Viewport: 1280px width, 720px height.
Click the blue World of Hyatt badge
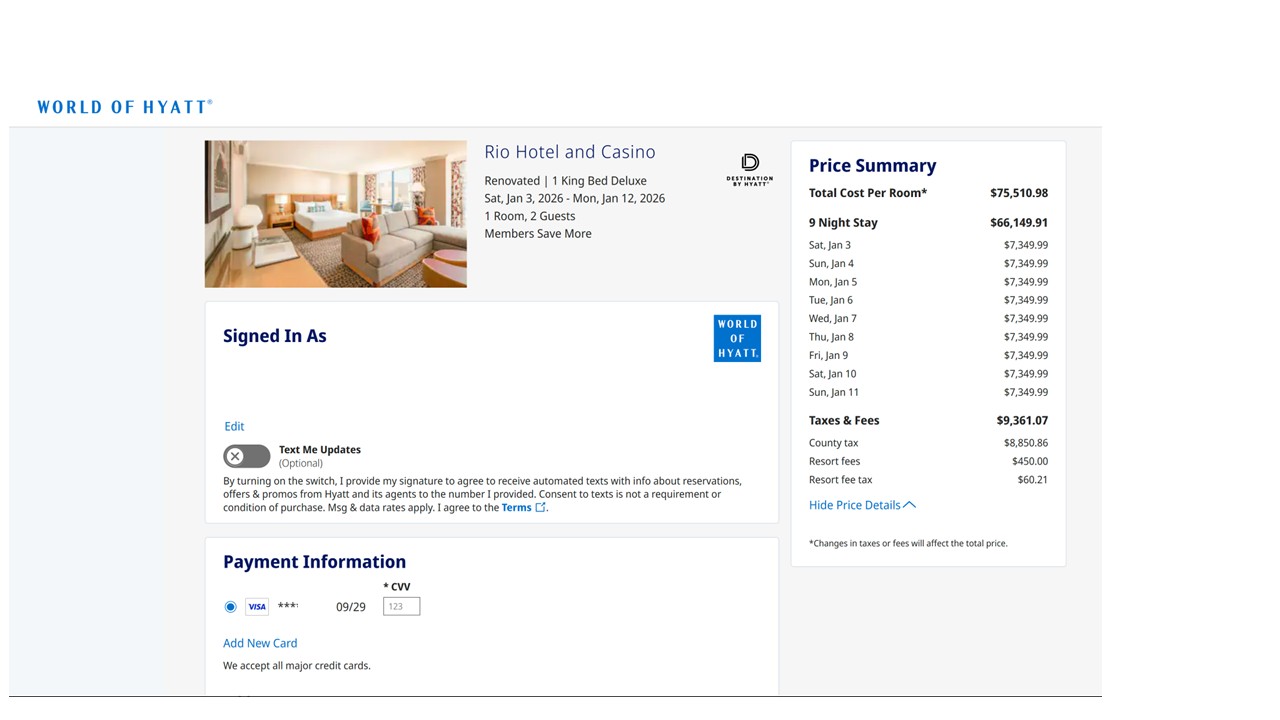point(737,338)
